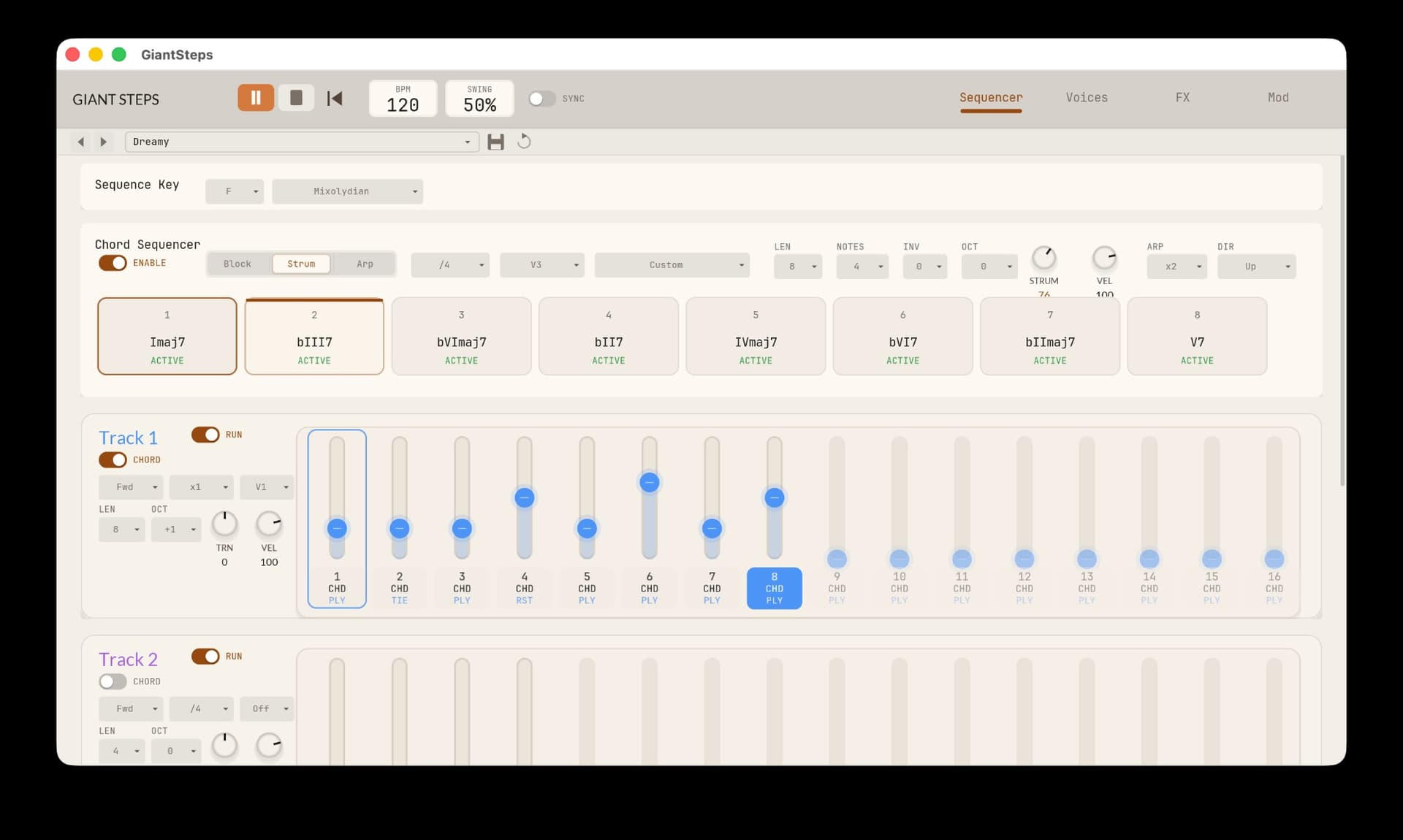The height and width of the screenshot is (840, 1403).
Task: Raise the step 6 velocity slider on Track 1
Action: coord(650,482)
